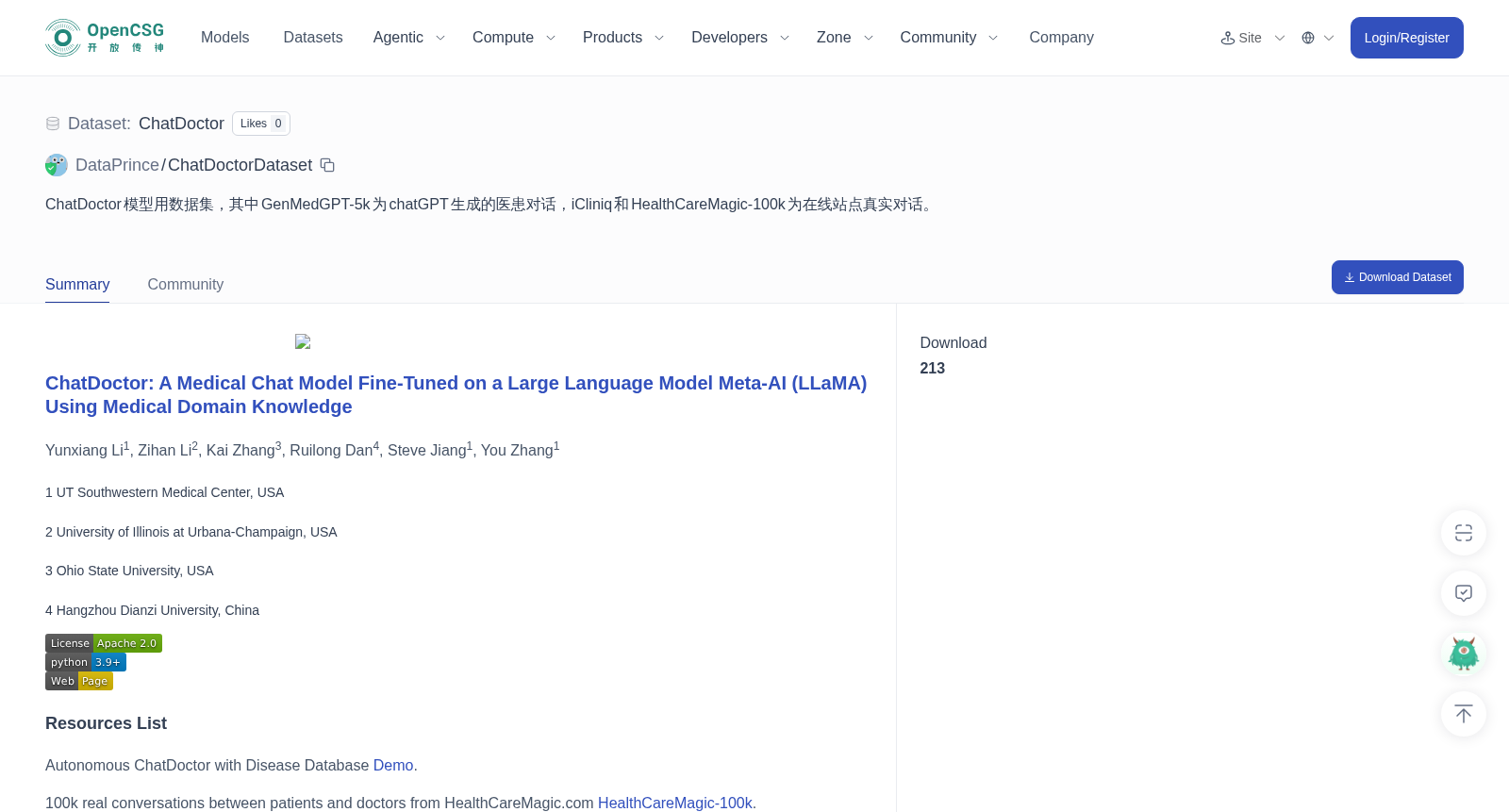Click the Chinese dataset description text

pos(491,205)
